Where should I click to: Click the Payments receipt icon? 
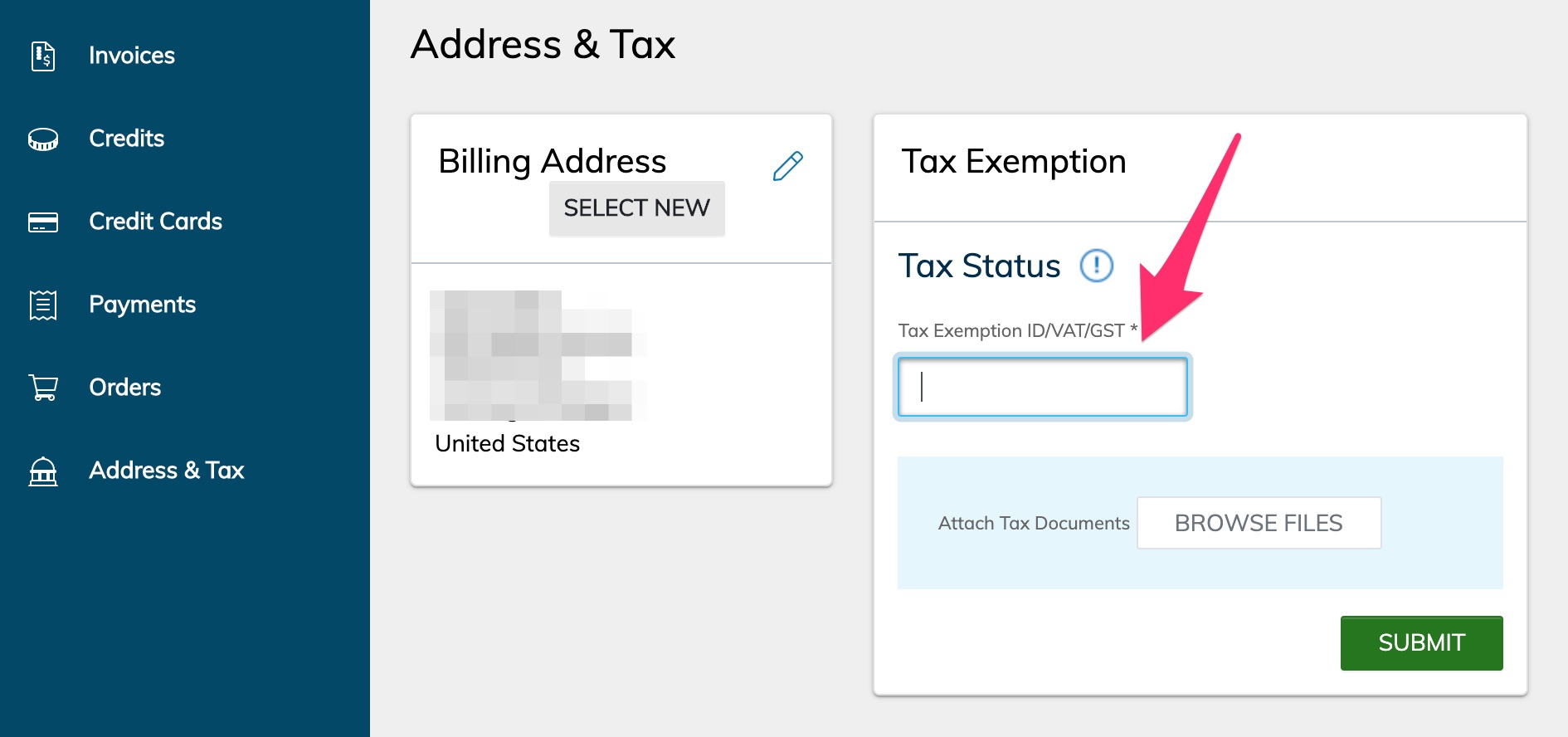(43, 305)
